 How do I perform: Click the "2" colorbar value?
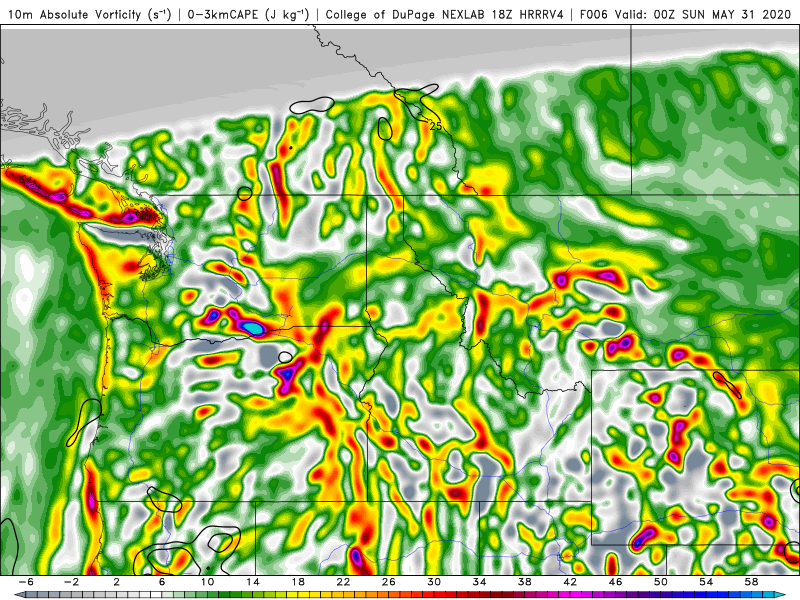coord(117,582)
